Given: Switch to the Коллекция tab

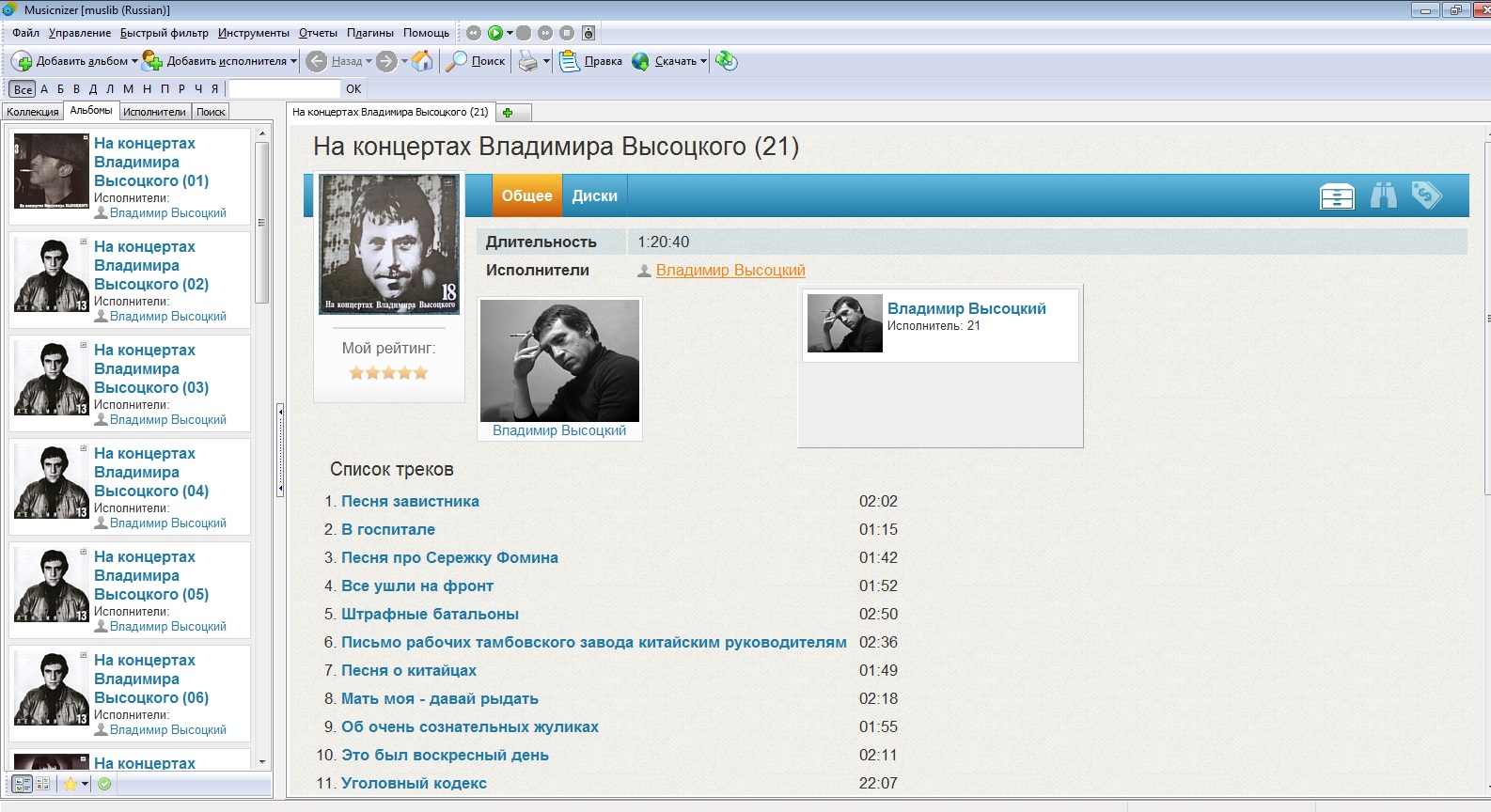Looking at the screenshot, I should pos(33,112).
